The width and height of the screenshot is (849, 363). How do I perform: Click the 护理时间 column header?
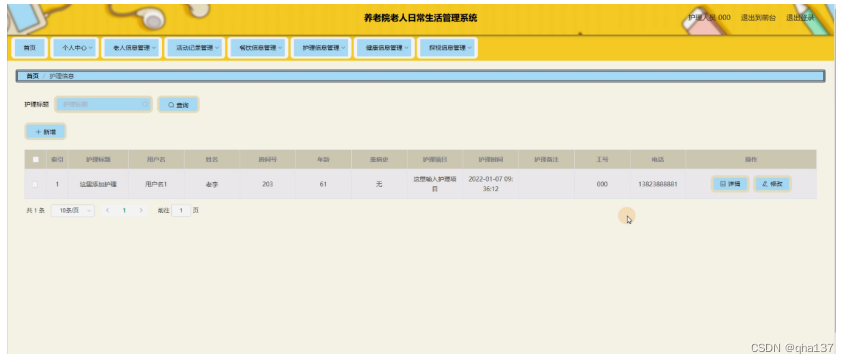coord(491,160)
